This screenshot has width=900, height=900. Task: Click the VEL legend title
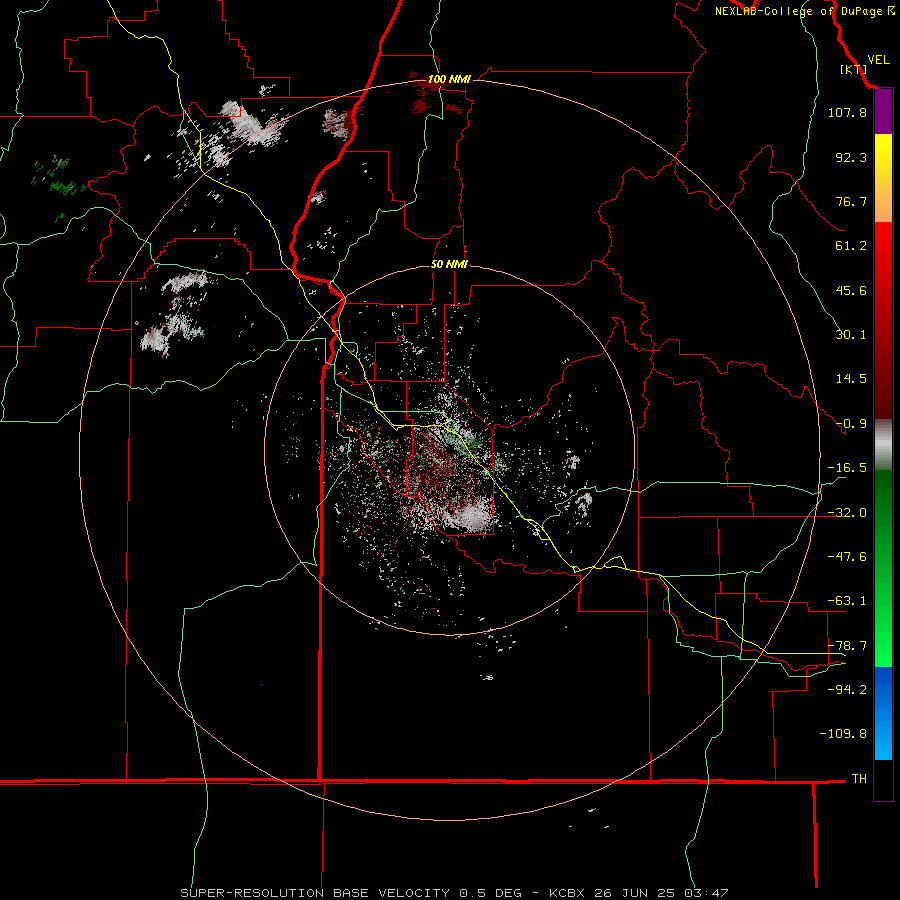click(878, 60)
